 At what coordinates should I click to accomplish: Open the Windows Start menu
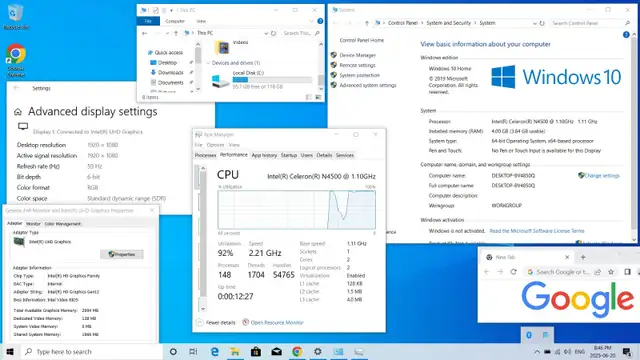click(10, 351)
